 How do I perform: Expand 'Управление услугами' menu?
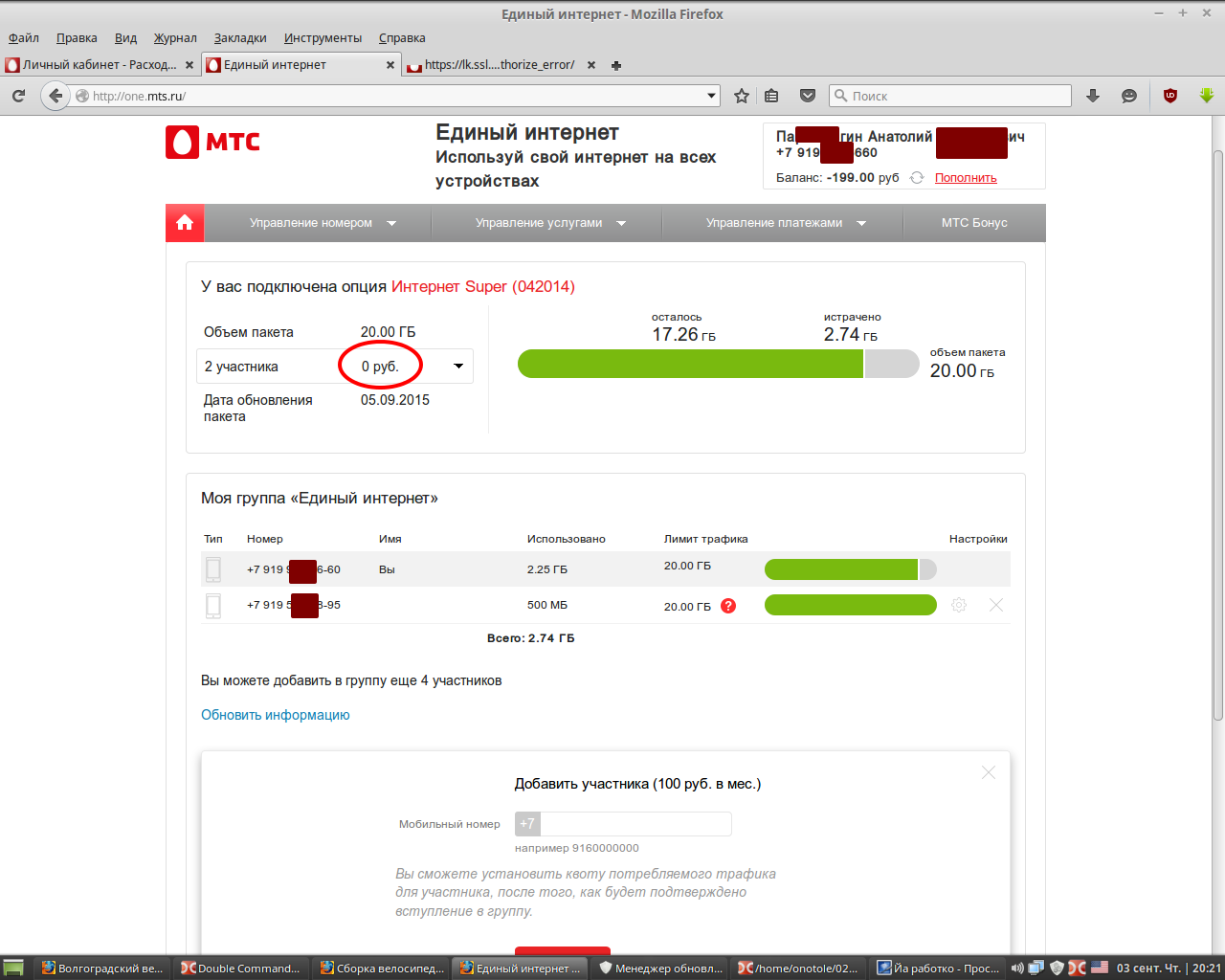tap(549, 223)
